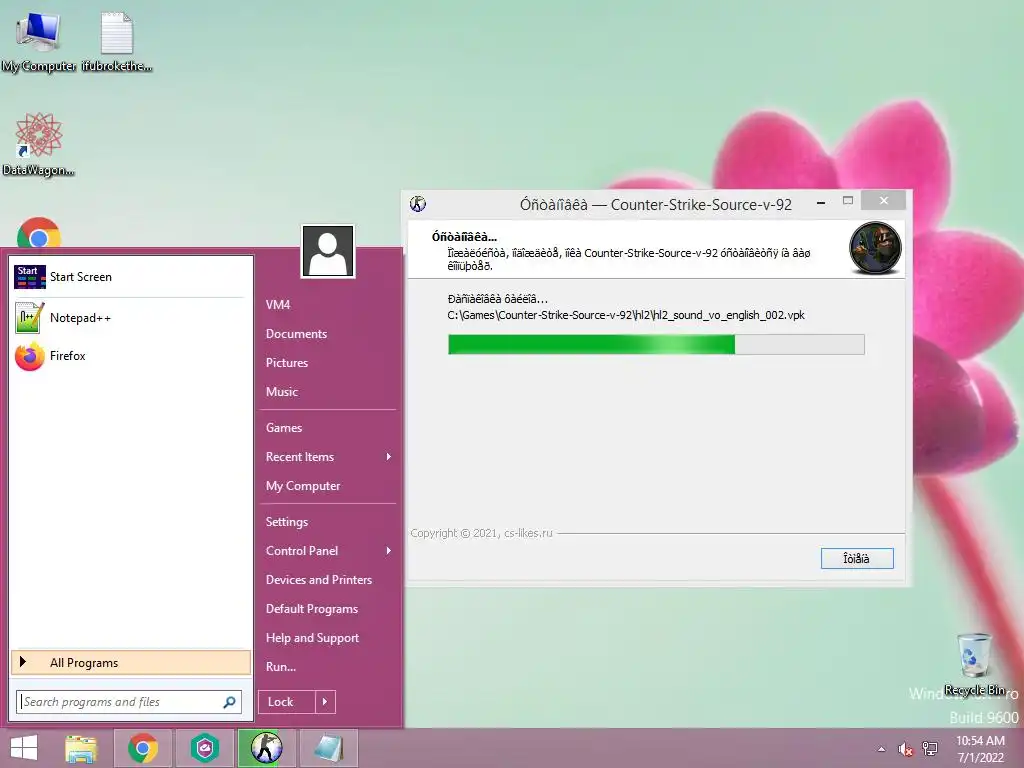Open Music from Start menu
Screen dimensions: 1024x768
tap(281, 392)
